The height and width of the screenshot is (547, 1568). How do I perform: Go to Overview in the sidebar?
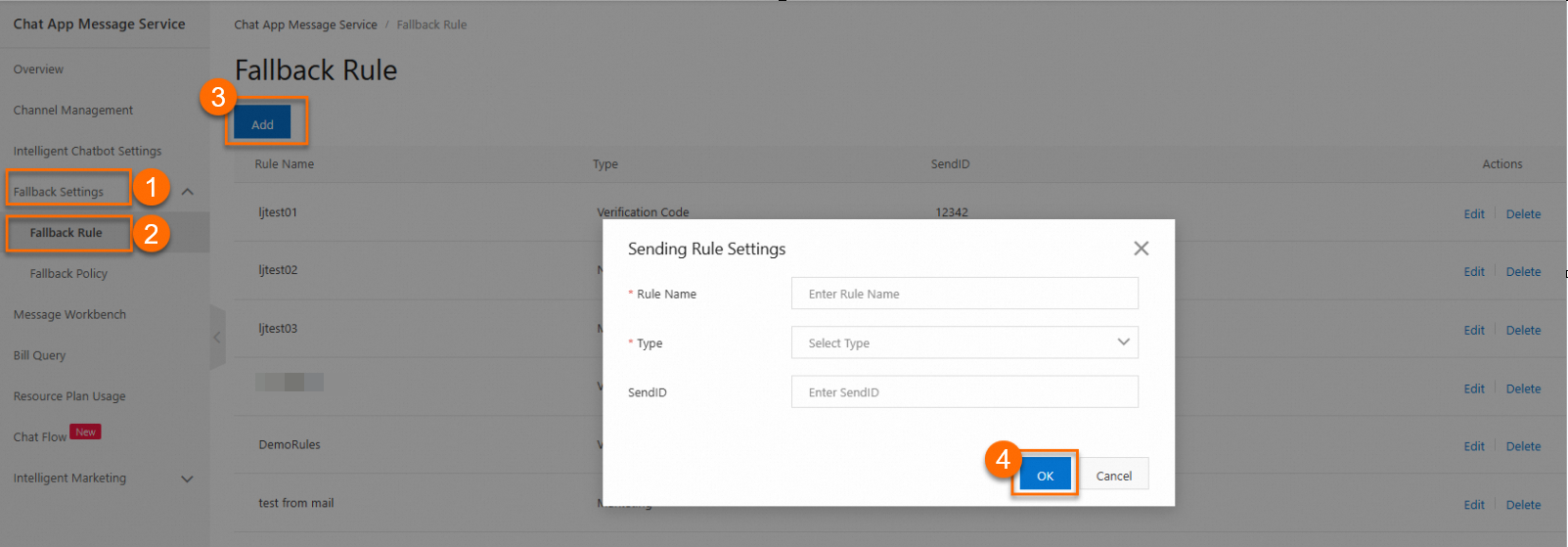38,69
